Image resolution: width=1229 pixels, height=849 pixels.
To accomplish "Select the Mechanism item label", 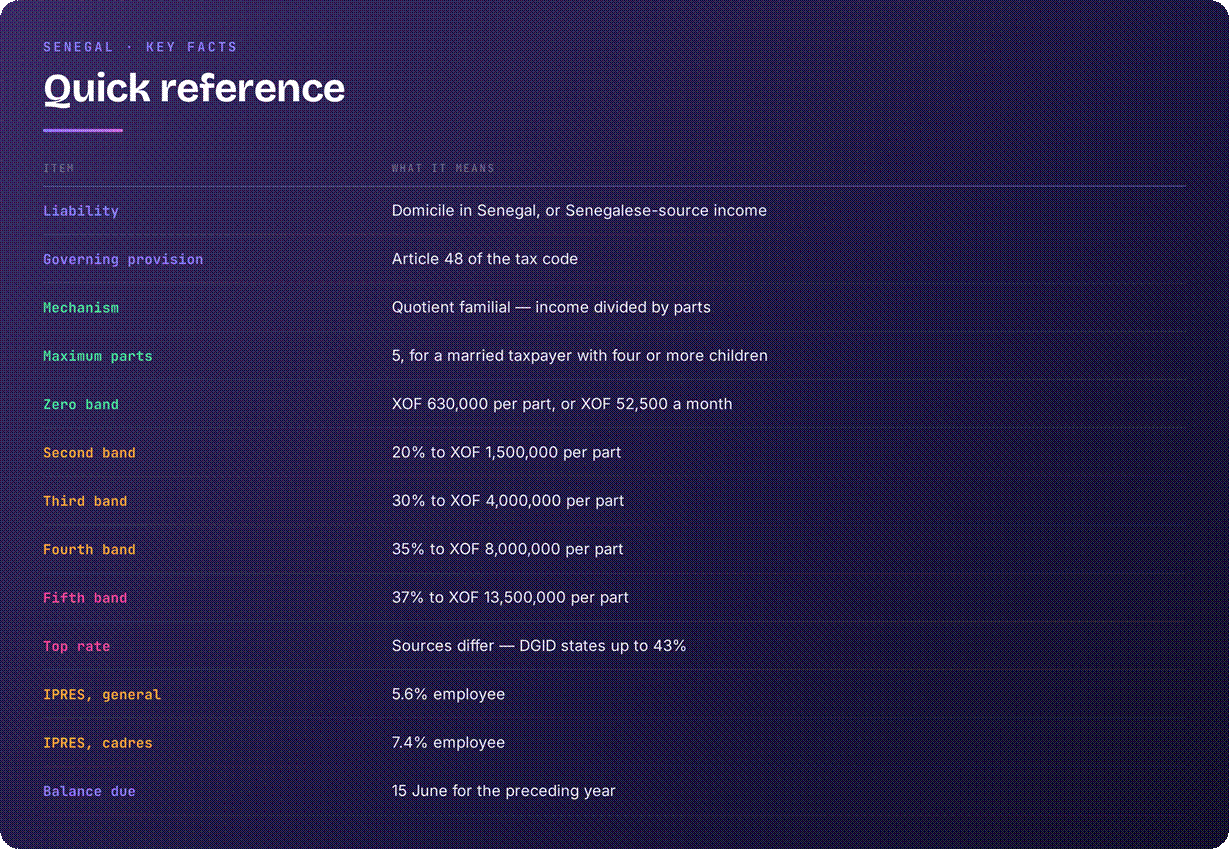I will pyautogui.click(x=81, y=308).
